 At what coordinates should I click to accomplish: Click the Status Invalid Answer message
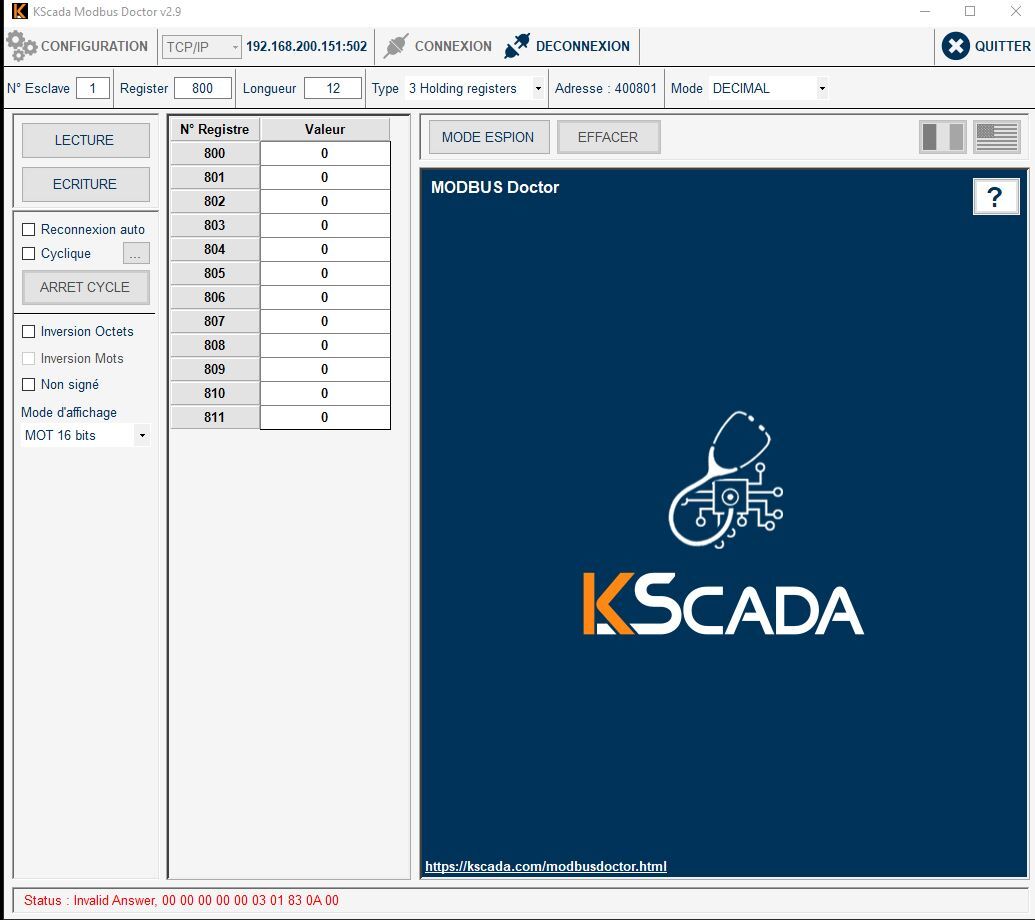(182, 900)
